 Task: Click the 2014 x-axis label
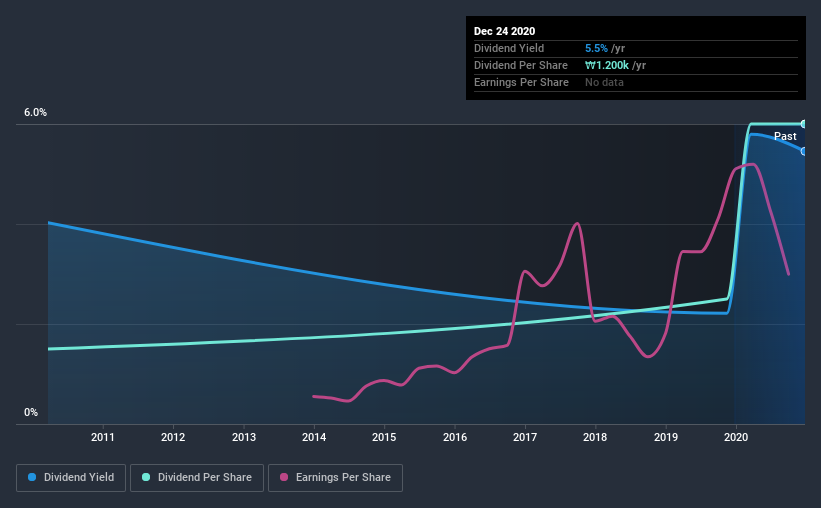314,437
